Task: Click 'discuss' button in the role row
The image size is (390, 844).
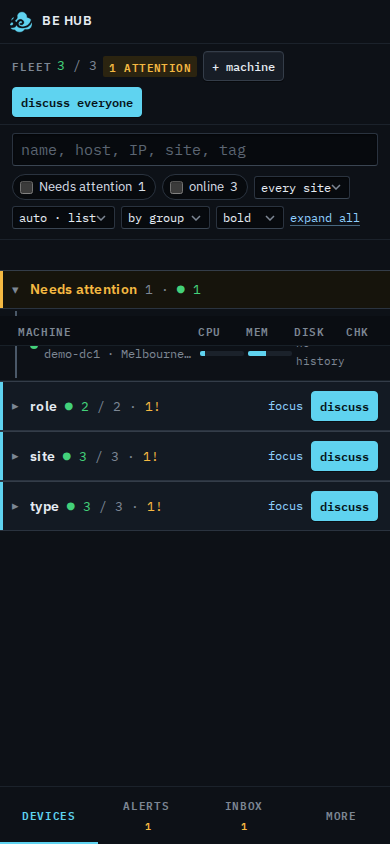Action: coord(344,406)
